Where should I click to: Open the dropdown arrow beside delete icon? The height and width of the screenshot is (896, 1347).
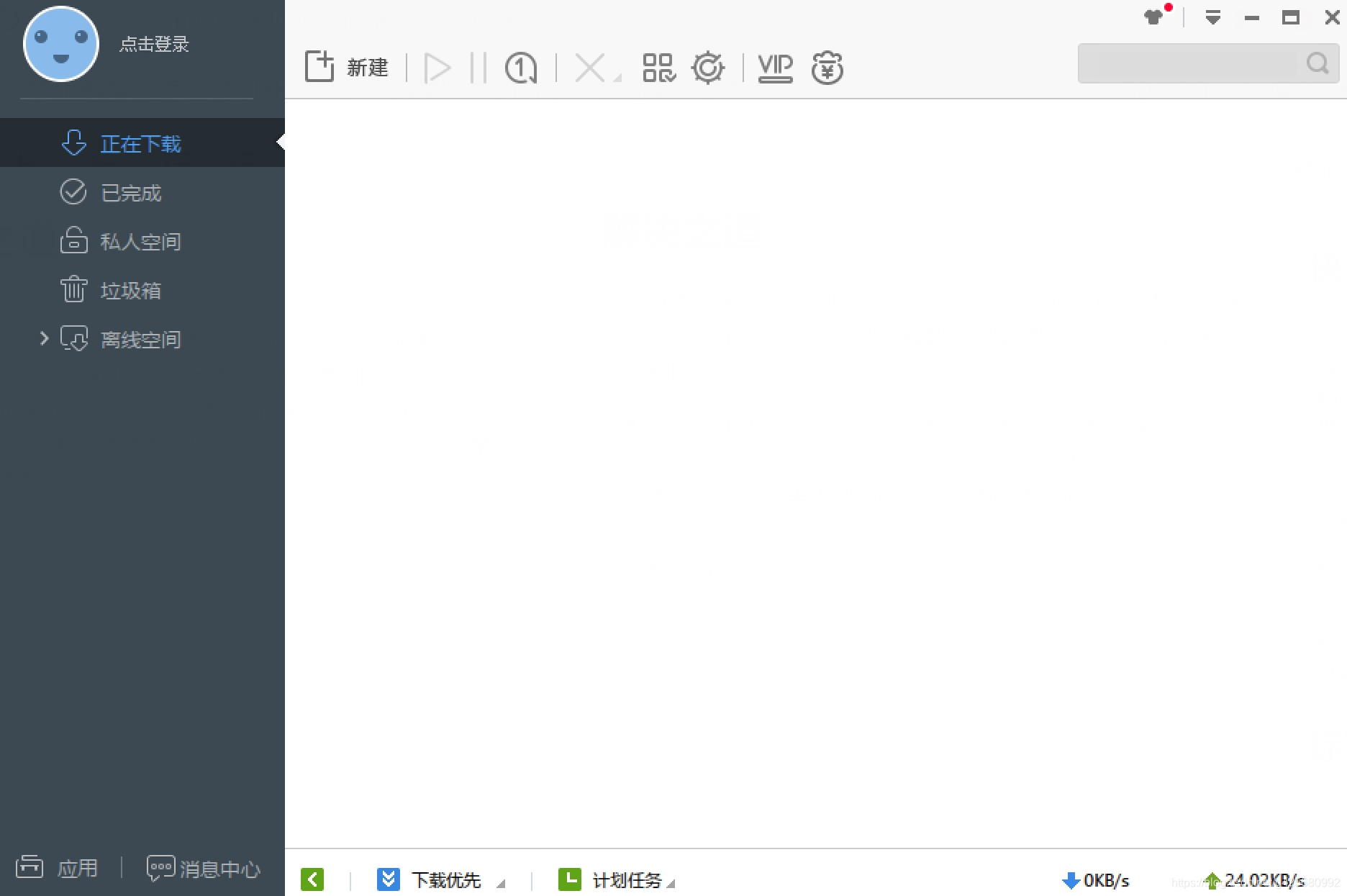tap(617, 77)
